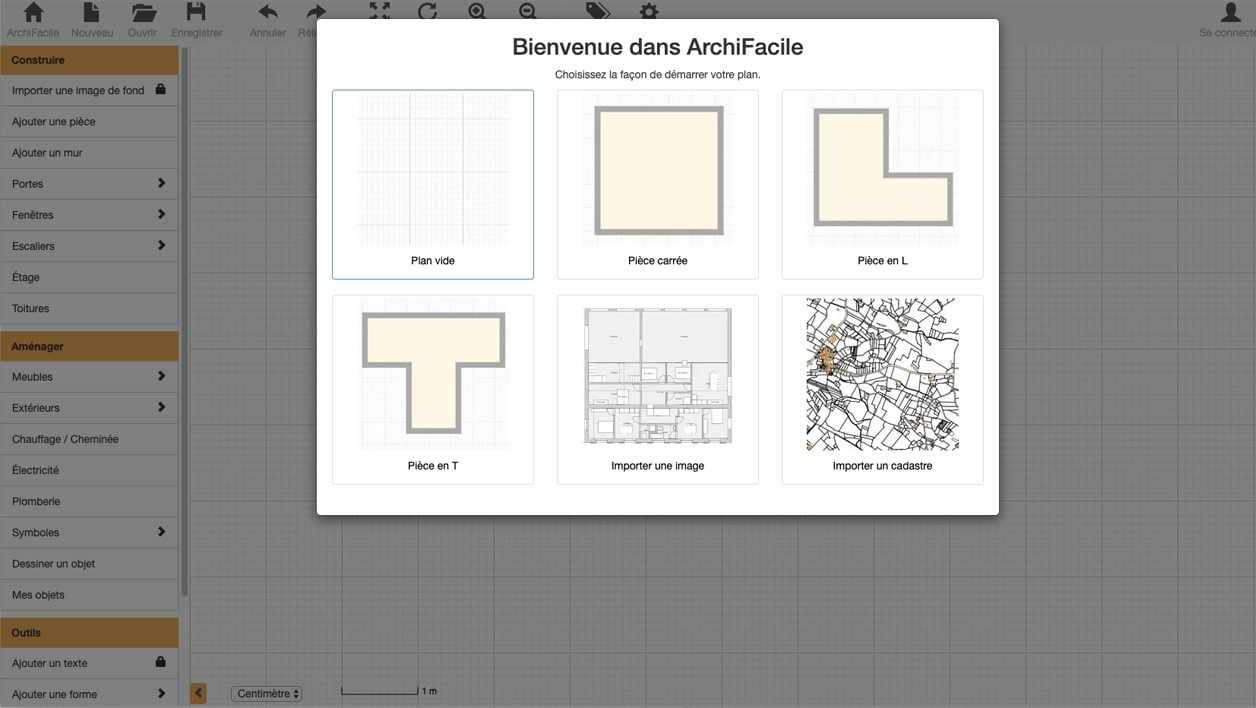Select Ajouter une pièce in sidebar
The image size is (1256, 708).
click(89, 121)
